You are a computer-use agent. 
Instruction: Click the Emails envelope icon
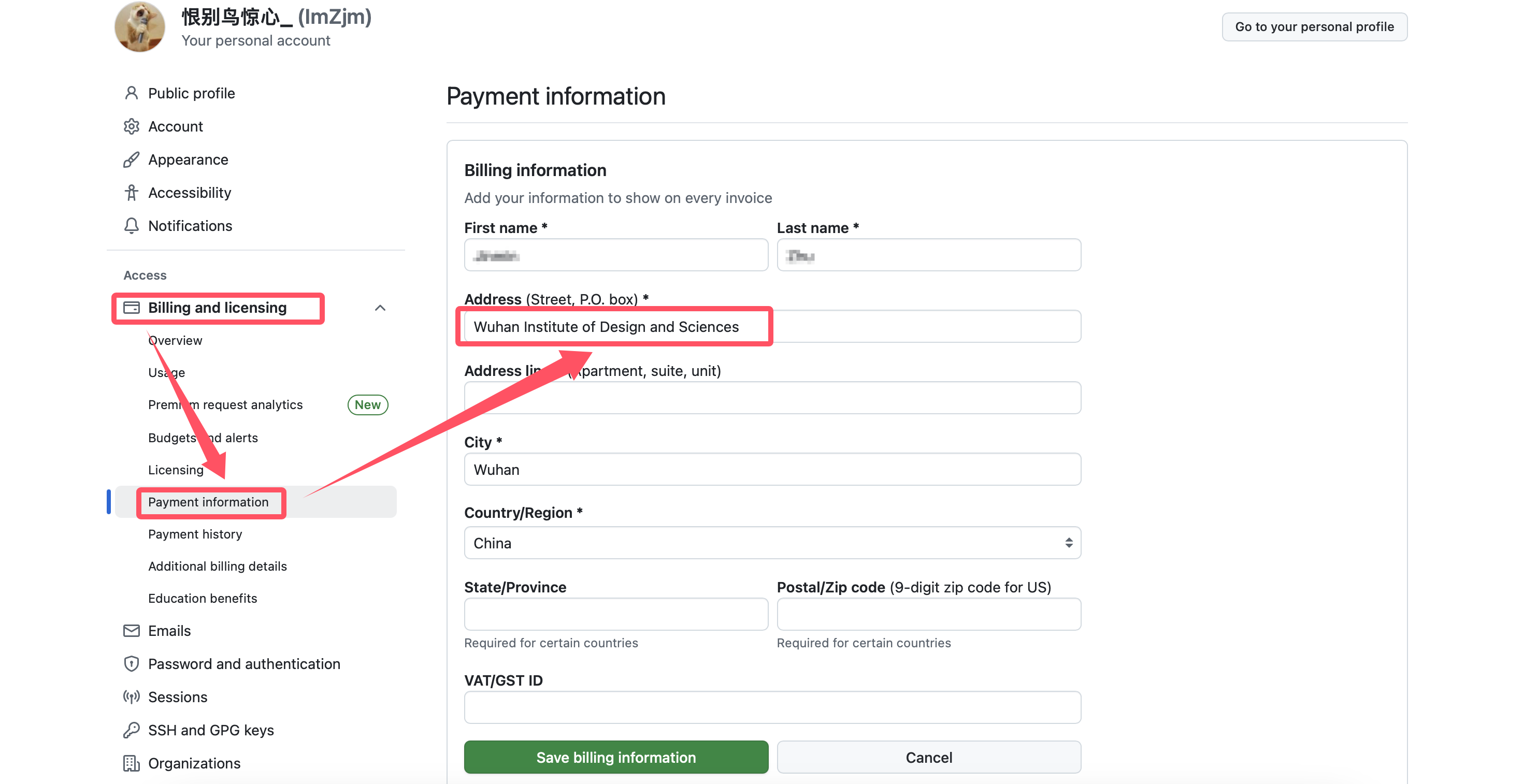pos(131,631)
